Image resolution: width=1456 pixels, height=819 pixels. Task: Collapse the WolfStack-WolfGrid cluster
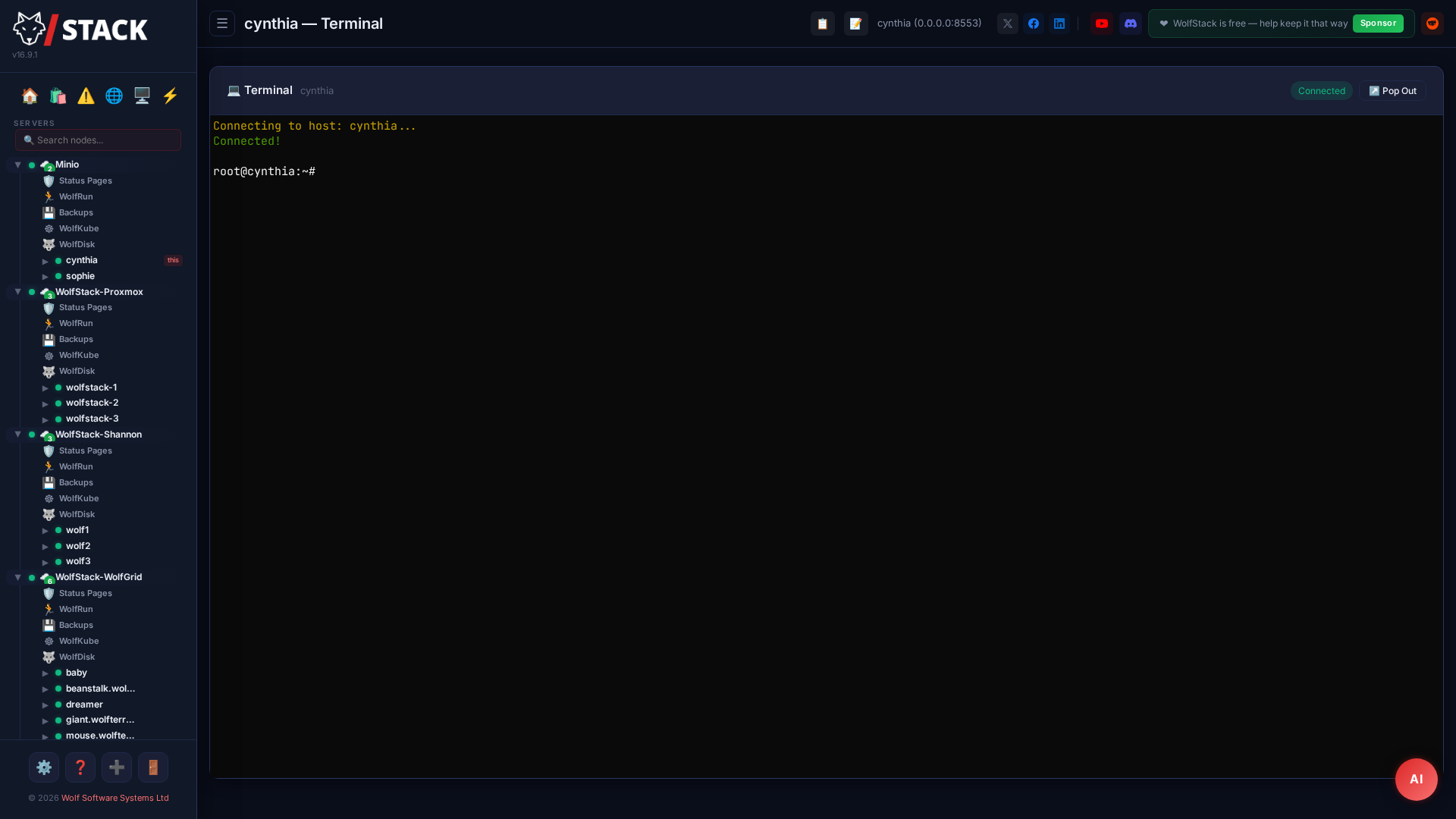(17, 577)
